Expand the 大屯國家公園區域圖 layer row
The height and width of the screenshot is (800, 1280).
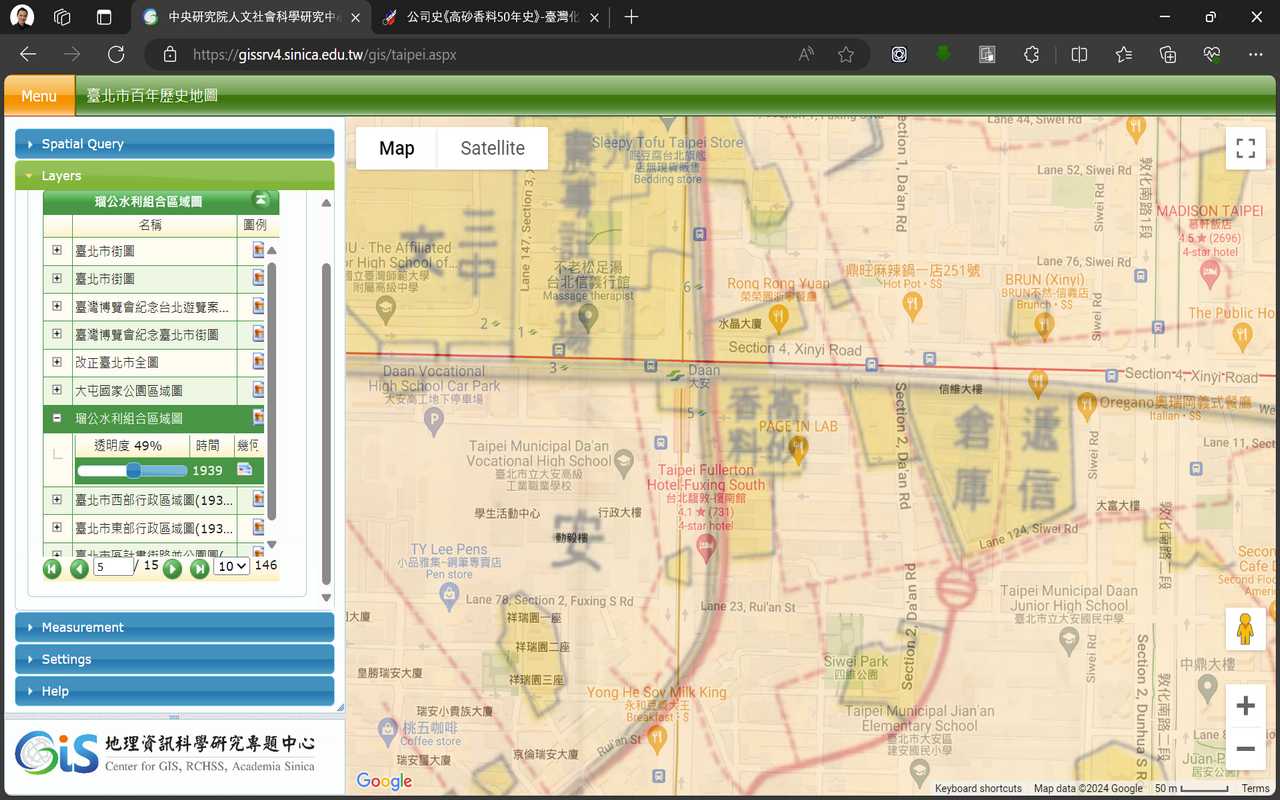(57, 390)
